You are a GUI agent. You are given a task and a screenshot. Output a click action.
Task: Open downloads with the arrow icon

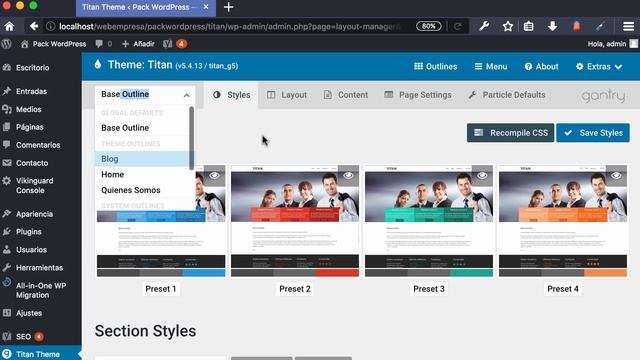pyautogui.click(x=553, y=27)
